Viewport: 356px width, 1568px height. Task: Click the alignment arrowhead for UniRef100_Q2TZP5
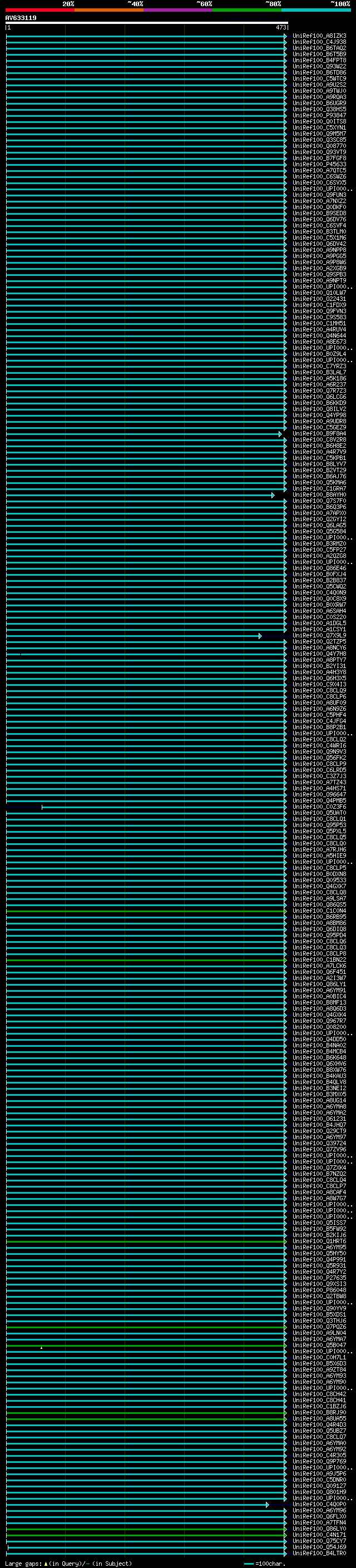pos(285,642)
